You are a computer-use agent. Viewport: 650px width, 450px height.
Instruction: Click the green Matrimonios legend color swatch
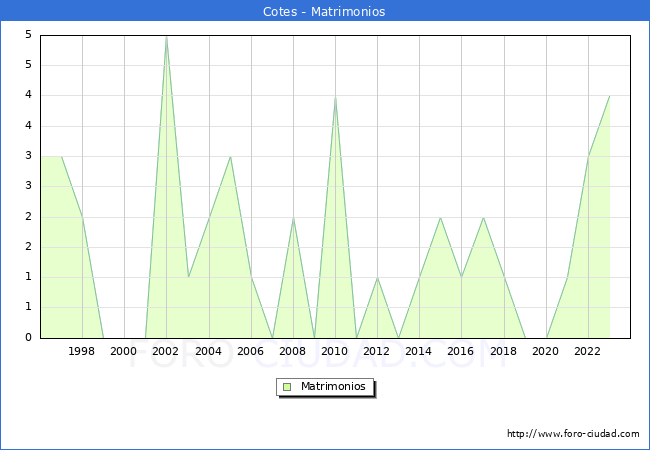(x=287, y=386)
